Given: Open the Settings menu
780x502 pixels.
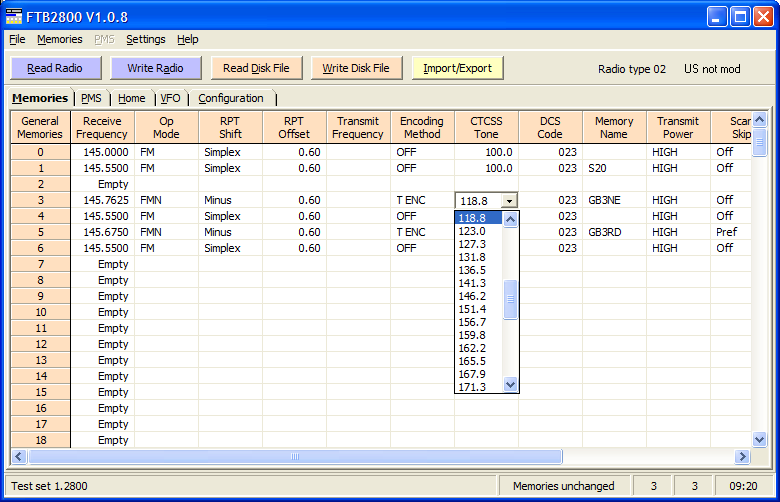Looking at the screenshot, I should tap(146, 39).
